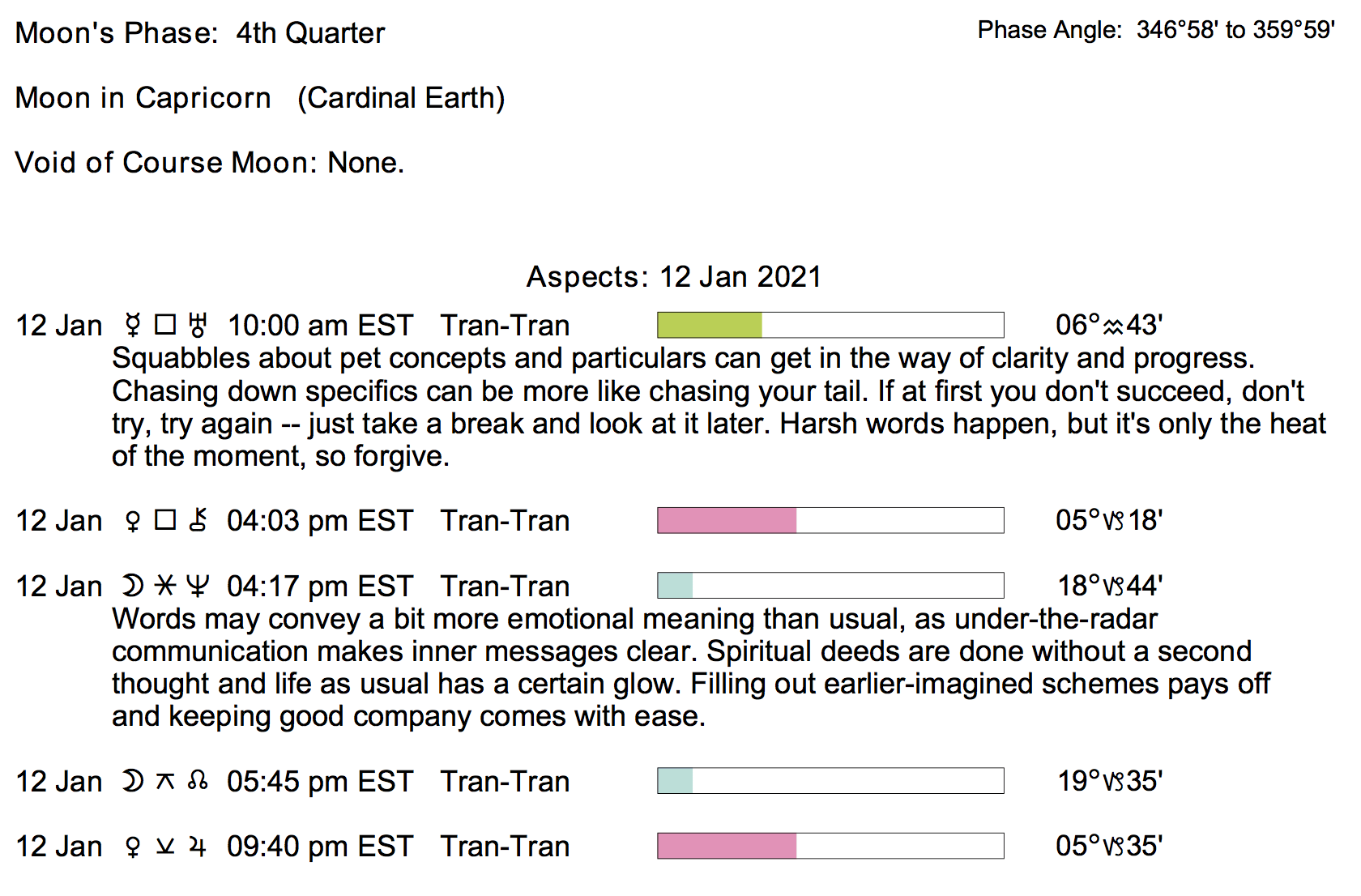Click the Venus glyph in the 09:40 pm row
The width and height of the screenshot is (1361, 896).
coord(133,847)
